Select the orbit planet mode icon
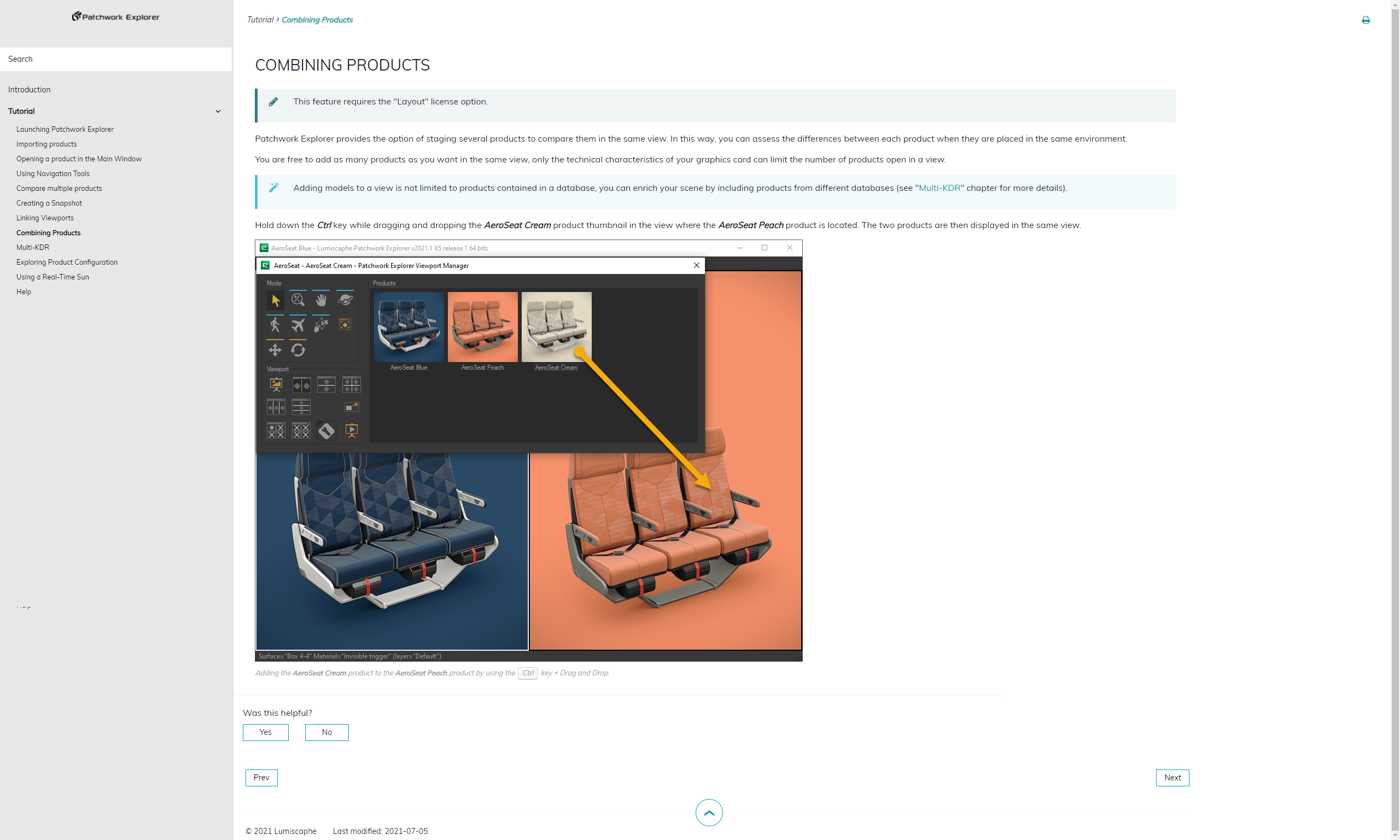Image resolution: width=1400 pixels, height=840 pixels. click(345, 300)
